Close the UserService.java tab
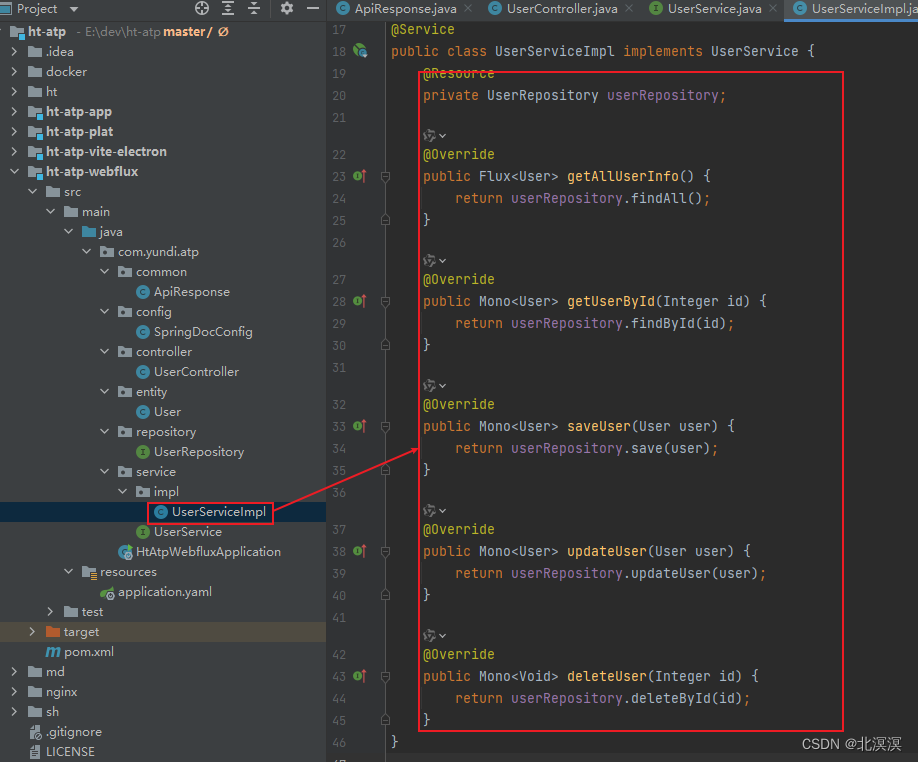Image resolution: width=918 pixels, height=762 pixels. tap(772, 9)
